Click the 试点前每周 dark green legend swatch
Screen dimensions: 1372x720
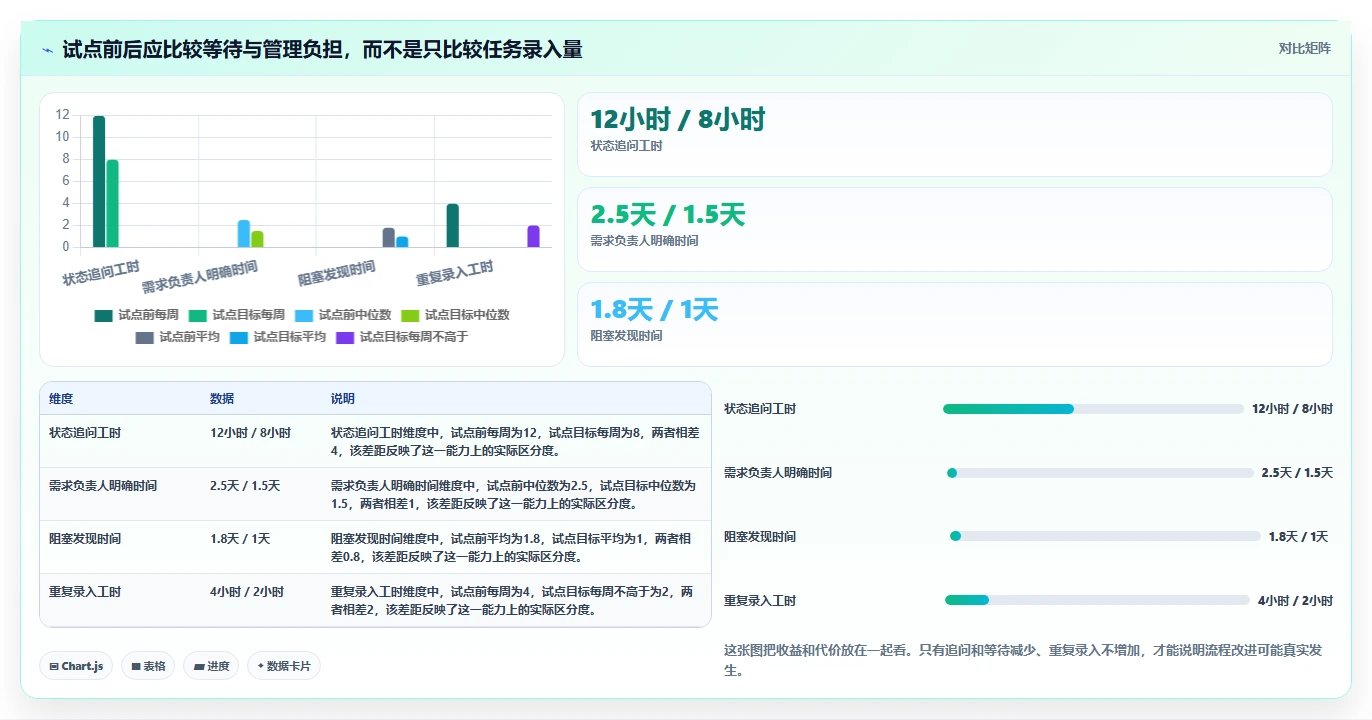(x=104, y=315)
